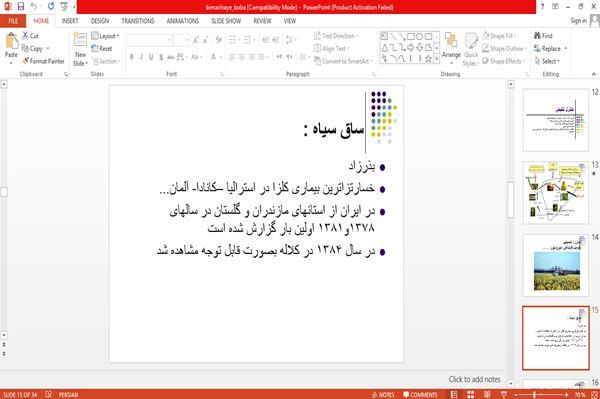Start Slide Show from status bar icon
The width and height of the screenshot is (600, 399).
(504, 394)
